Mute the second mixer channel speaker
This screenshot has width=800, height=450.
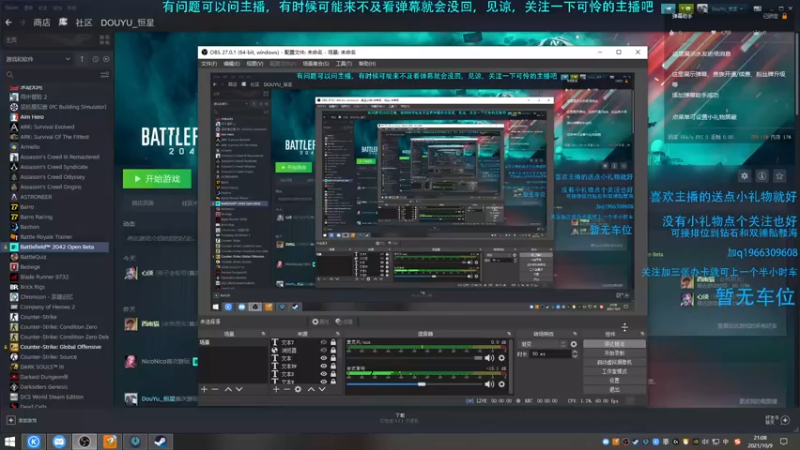489,384
